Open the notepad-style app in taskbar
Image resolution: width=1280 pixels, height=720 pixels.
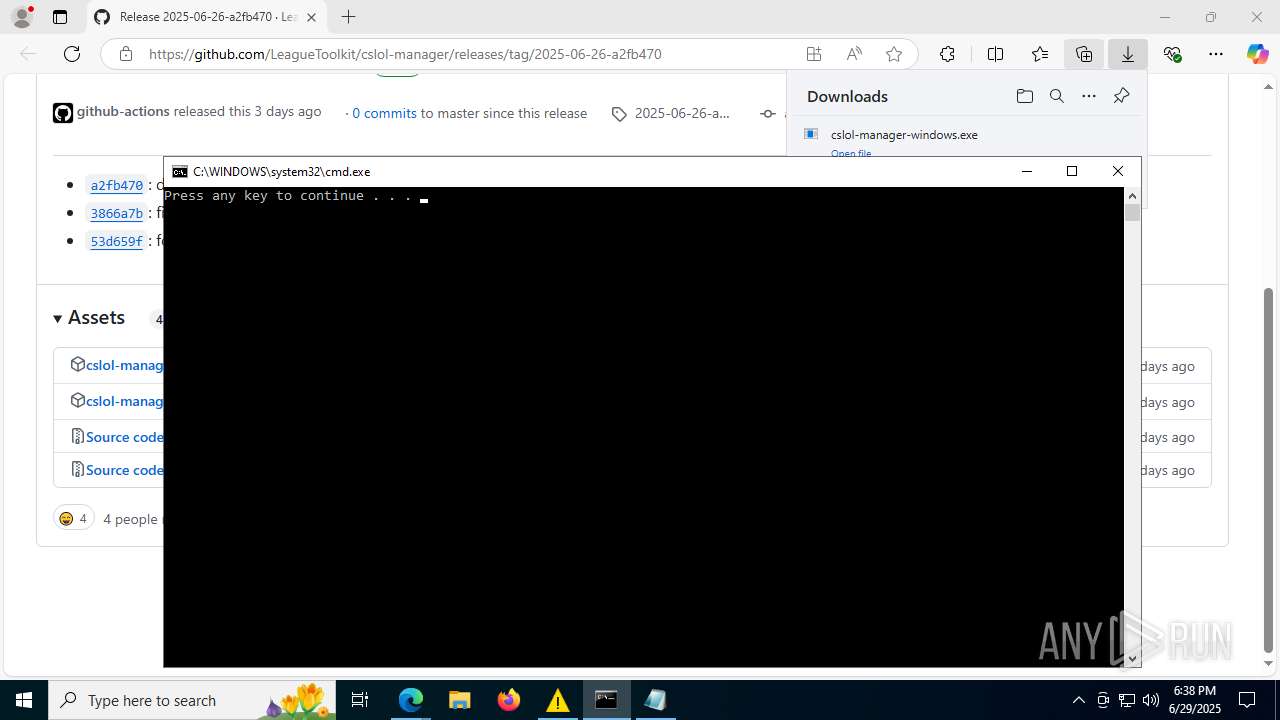coord(655,700)
